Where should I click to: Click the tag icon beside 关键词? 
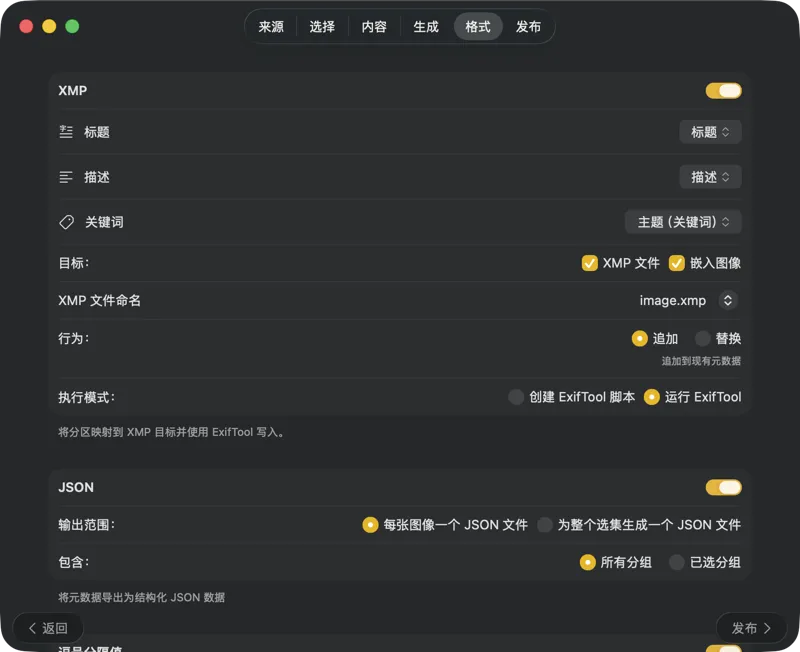(68, 222)
